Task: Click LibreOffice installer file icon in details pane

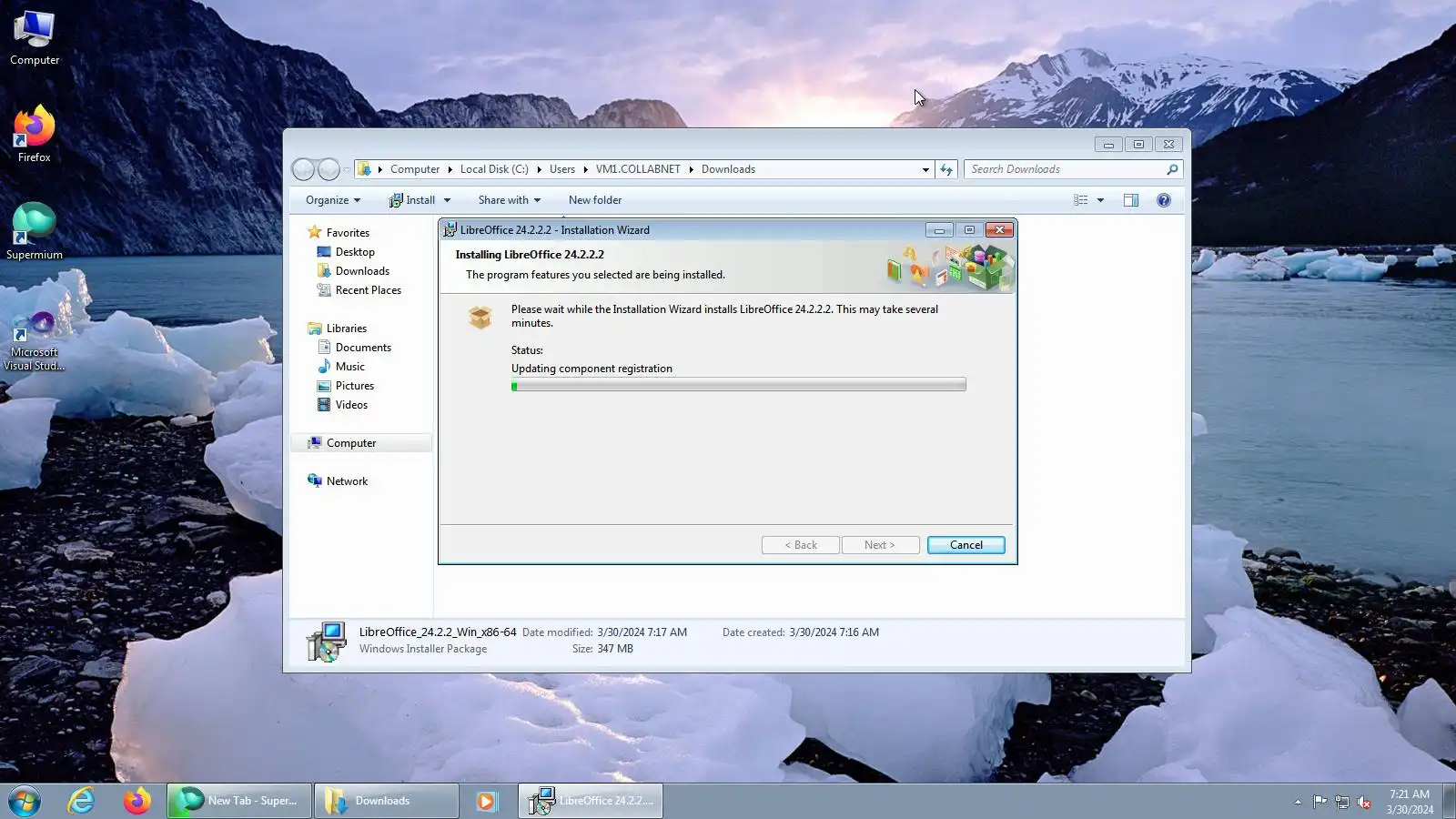Action: [326, 641]
